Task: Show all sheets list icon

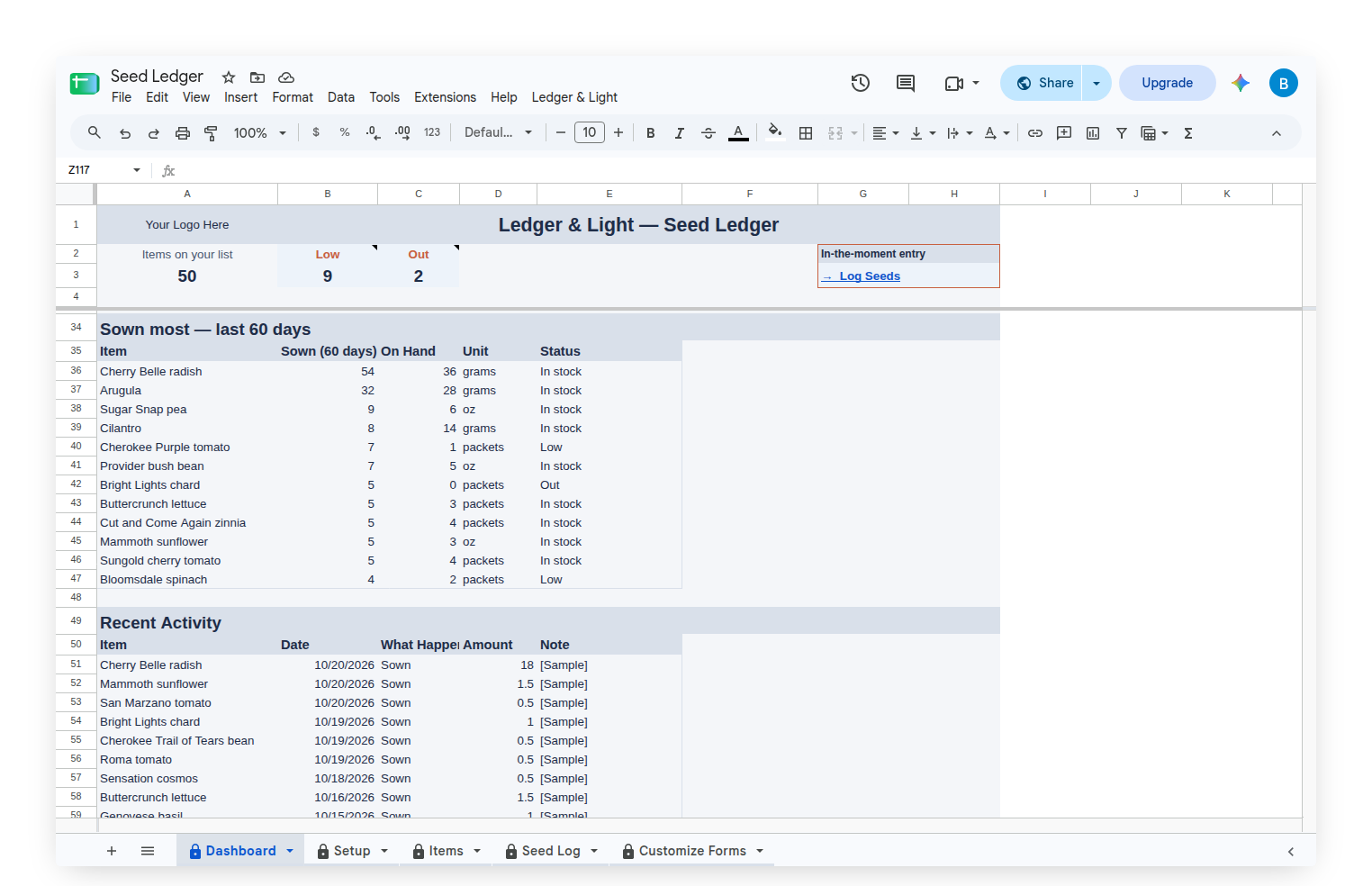Action: (148, 851)
